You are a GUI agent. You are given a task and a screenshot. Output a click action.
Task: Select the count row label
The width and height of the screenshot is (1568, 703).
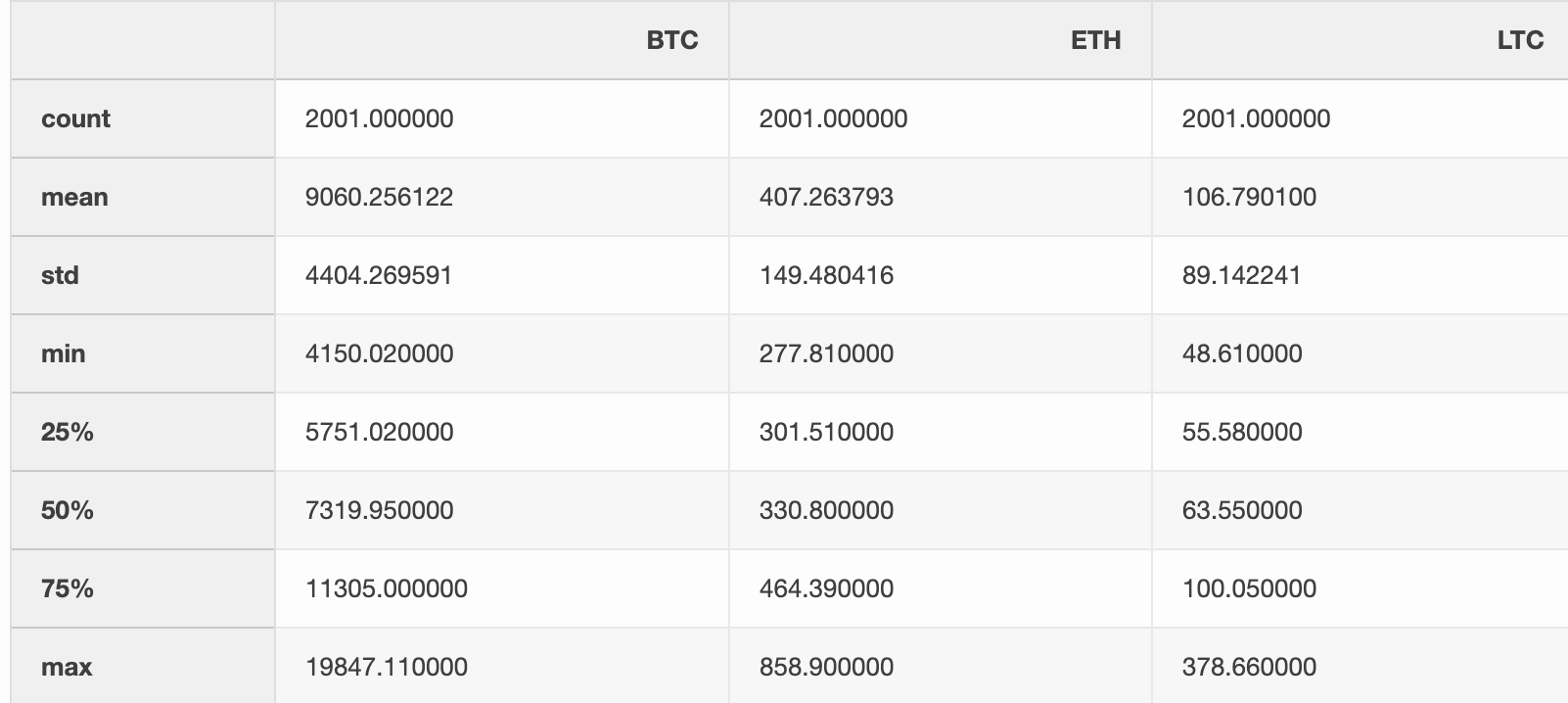75,118
